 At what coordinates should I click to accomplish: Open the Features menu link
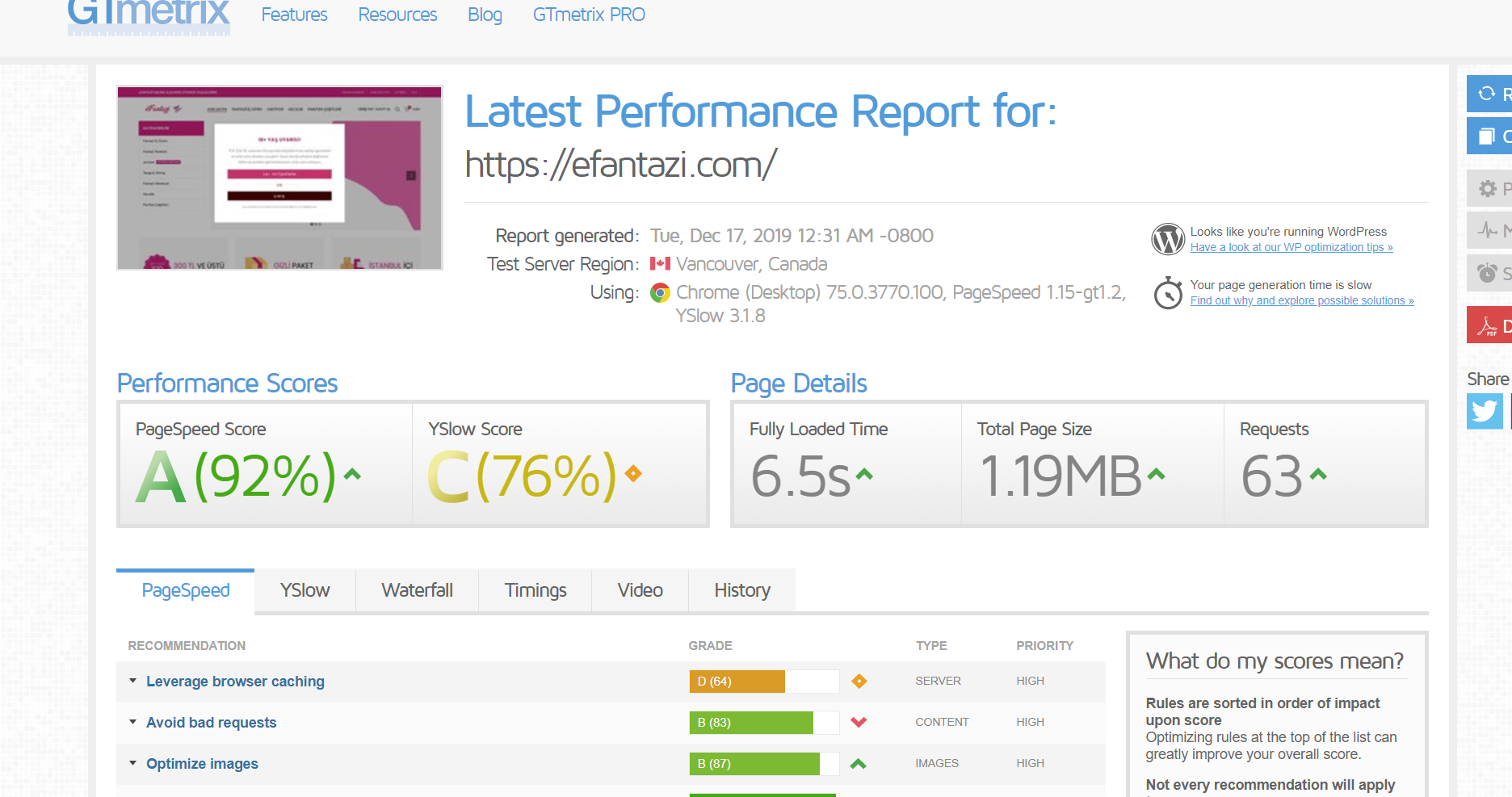(x=294, y=15)
